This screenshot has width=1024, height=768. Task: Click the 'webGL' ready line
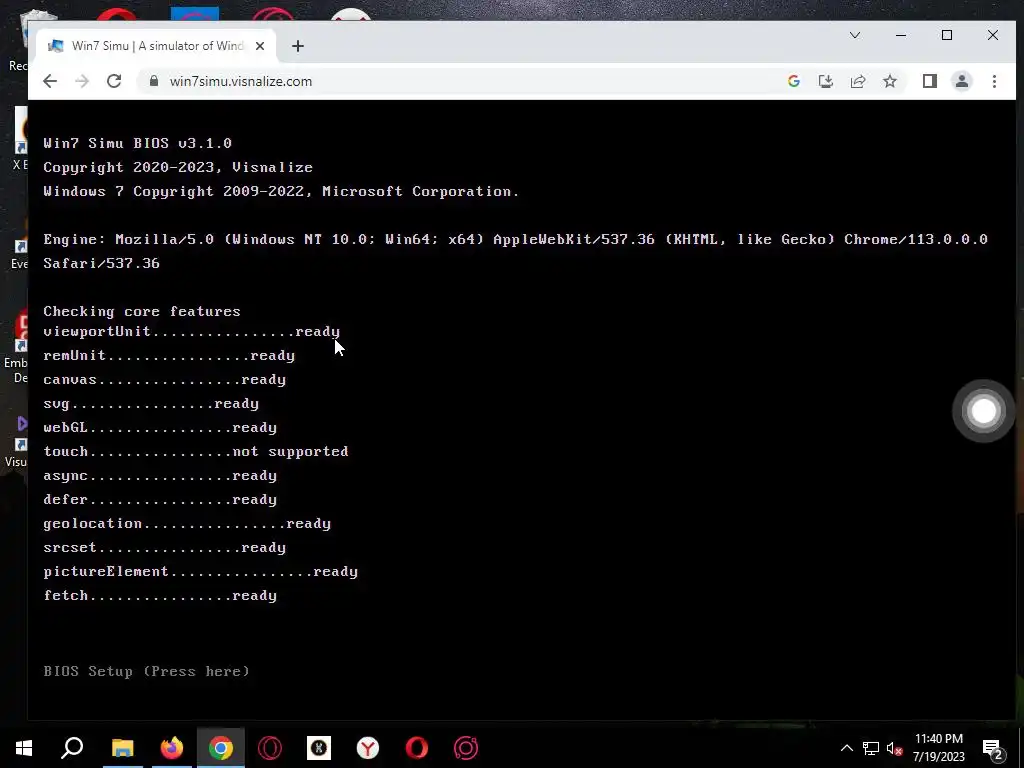tap(160, 428)
